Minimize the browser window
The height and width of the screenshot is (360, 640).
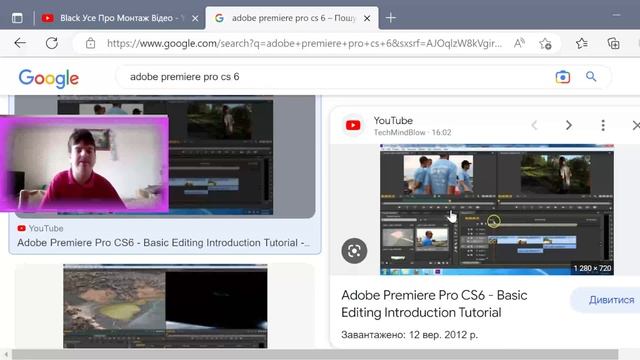pos(616,15)
